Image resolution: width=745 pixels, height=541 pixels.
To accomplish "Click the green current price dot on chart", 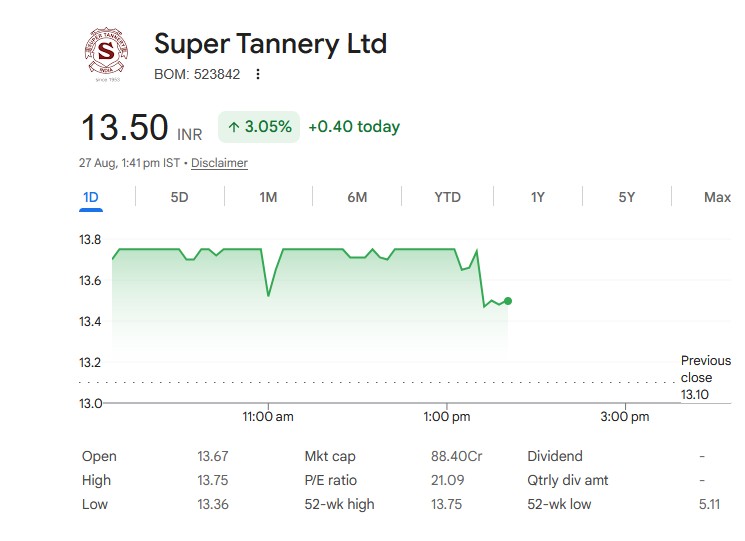I will click(x=508, y=301).
